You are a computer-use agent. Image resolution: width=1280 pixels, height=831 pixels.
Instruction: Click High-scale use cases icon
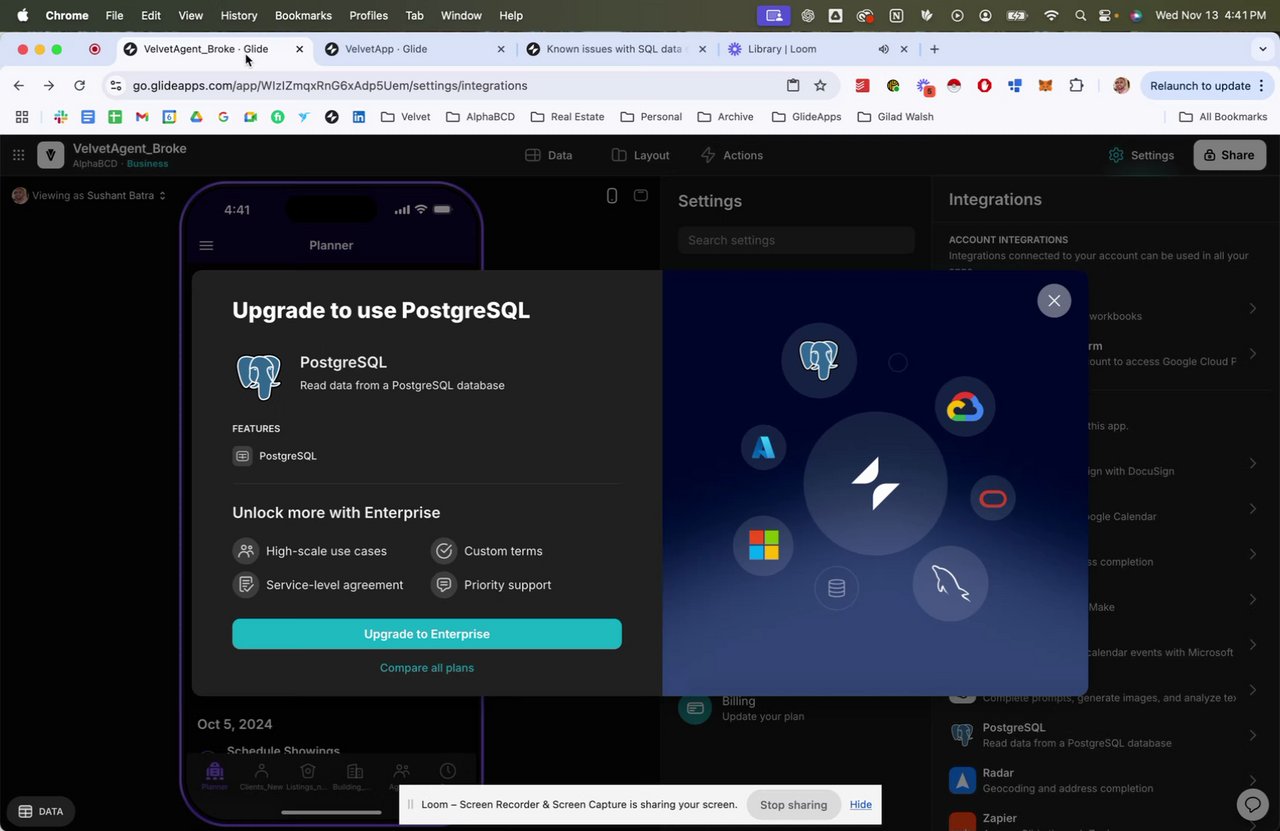pyautogui.click(x=245, y=551)
